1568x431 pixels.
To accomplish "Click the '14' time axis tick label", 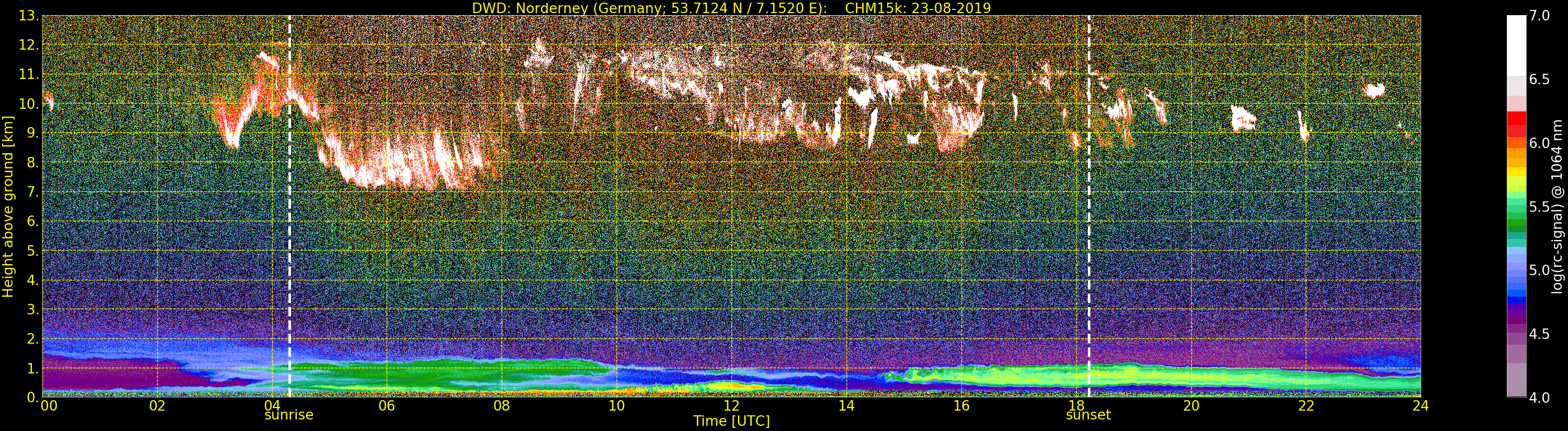I will [x=846, y=405].
